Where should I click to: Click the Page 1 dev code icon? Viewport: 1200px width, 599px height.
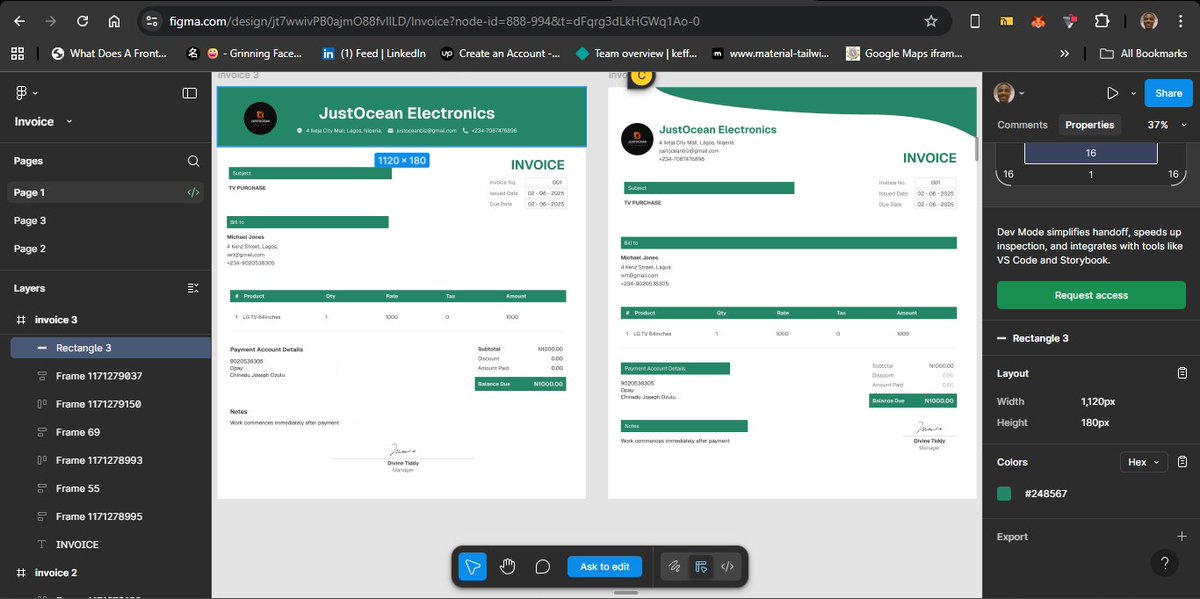coord(193,193)
